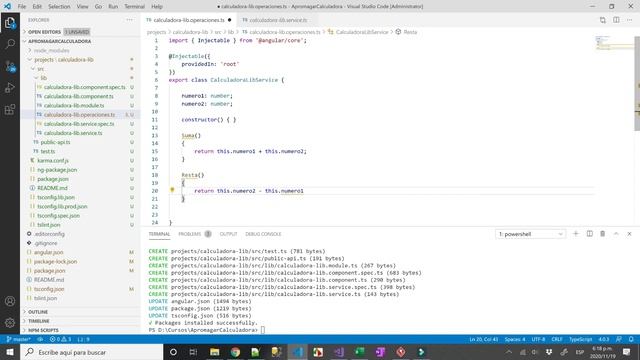Screen dimensions: 640x360
Task: Click the Spaces: 4 indentation setting
Action: [515, 339]
